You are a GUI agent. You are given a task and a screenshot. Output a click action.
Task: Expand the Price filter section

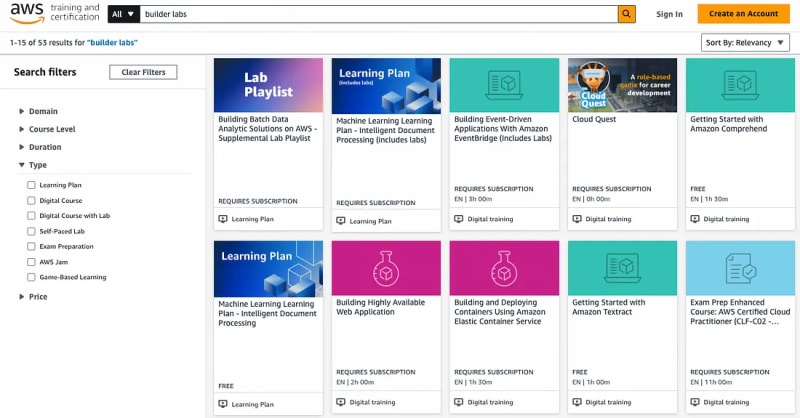[x=33, y=297]
